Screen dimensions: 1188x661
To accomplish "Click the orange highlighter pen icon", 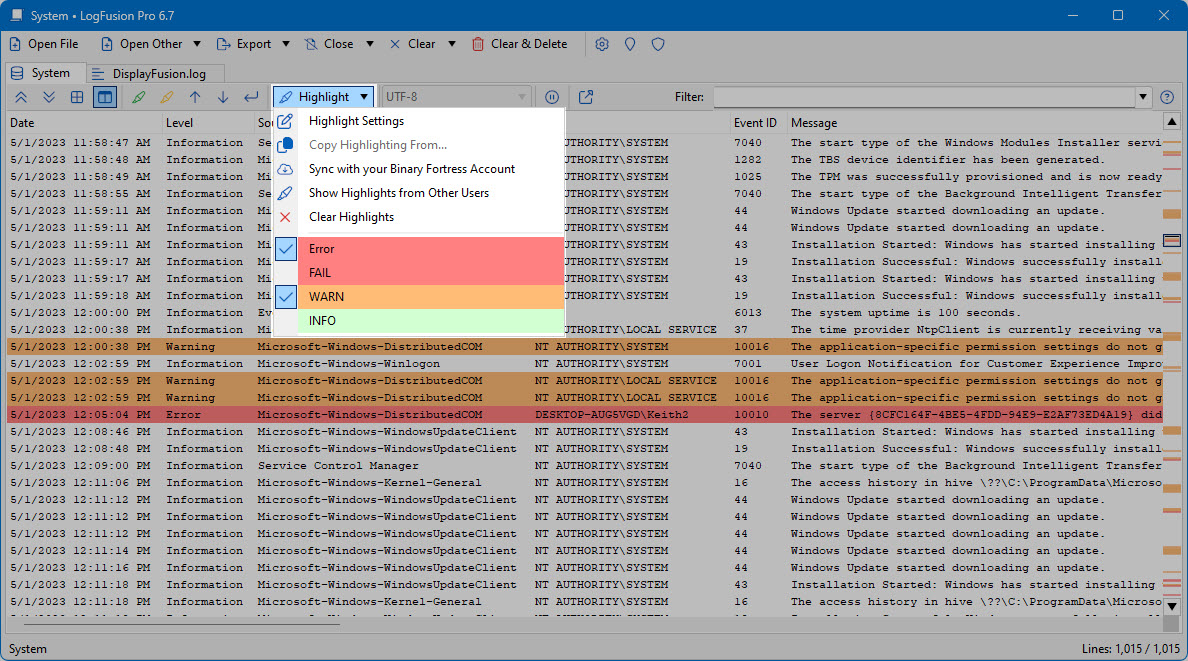I will pyautogui.click(x=167, y=97).
